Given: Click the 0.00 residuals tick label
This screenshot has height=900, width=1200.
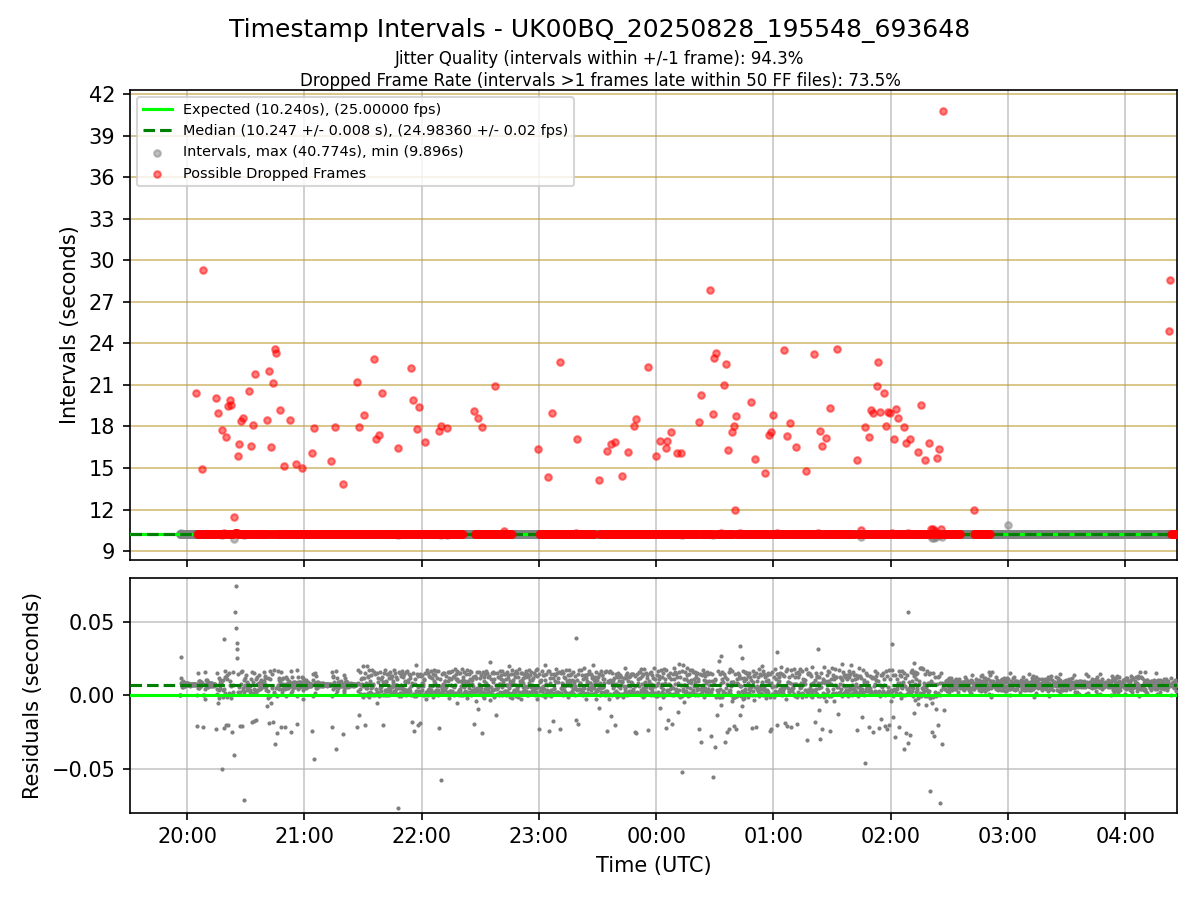Looking at the screenshot, I should click(x=93, y=695).
